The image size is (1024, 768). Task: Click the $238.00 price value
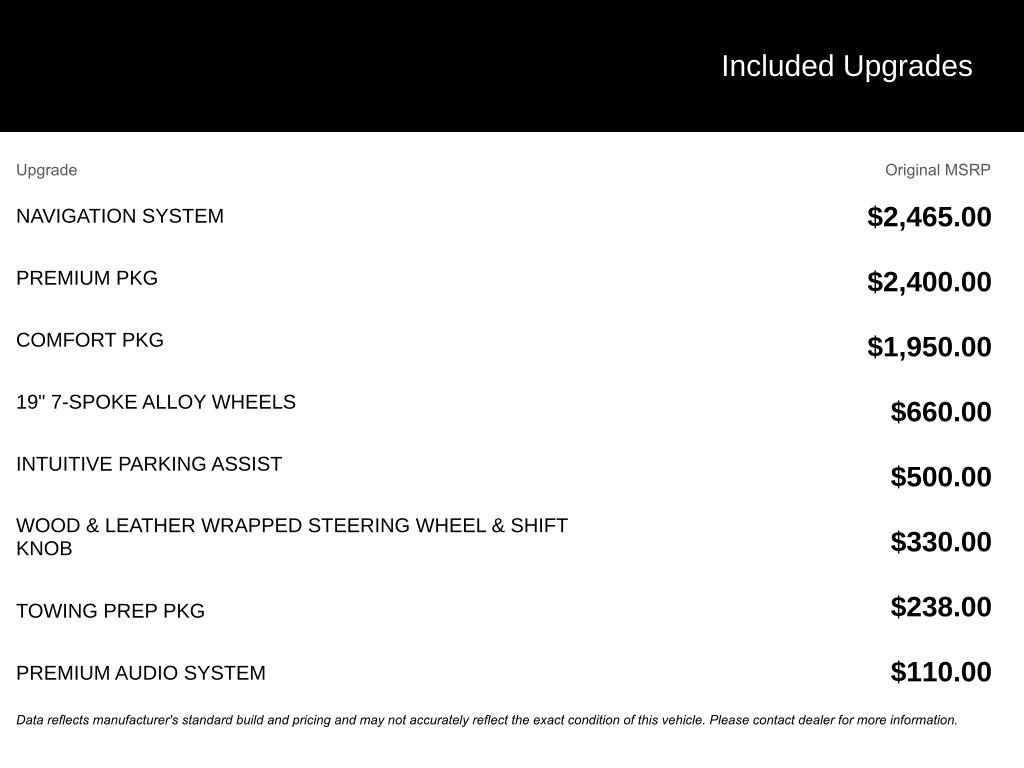click(940, 607)
